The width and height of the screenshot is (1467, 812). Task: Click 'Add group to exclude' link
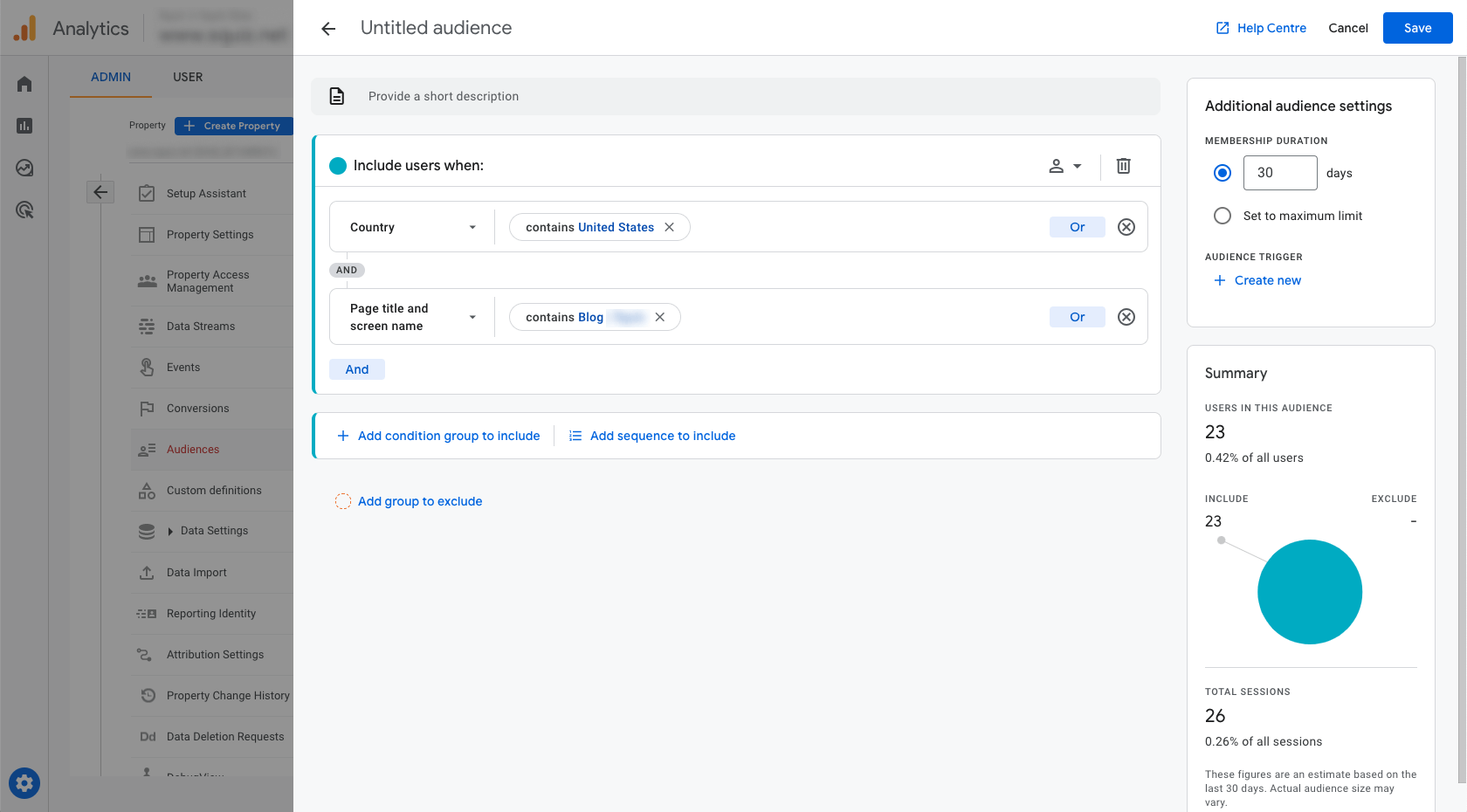click(419, 501)
